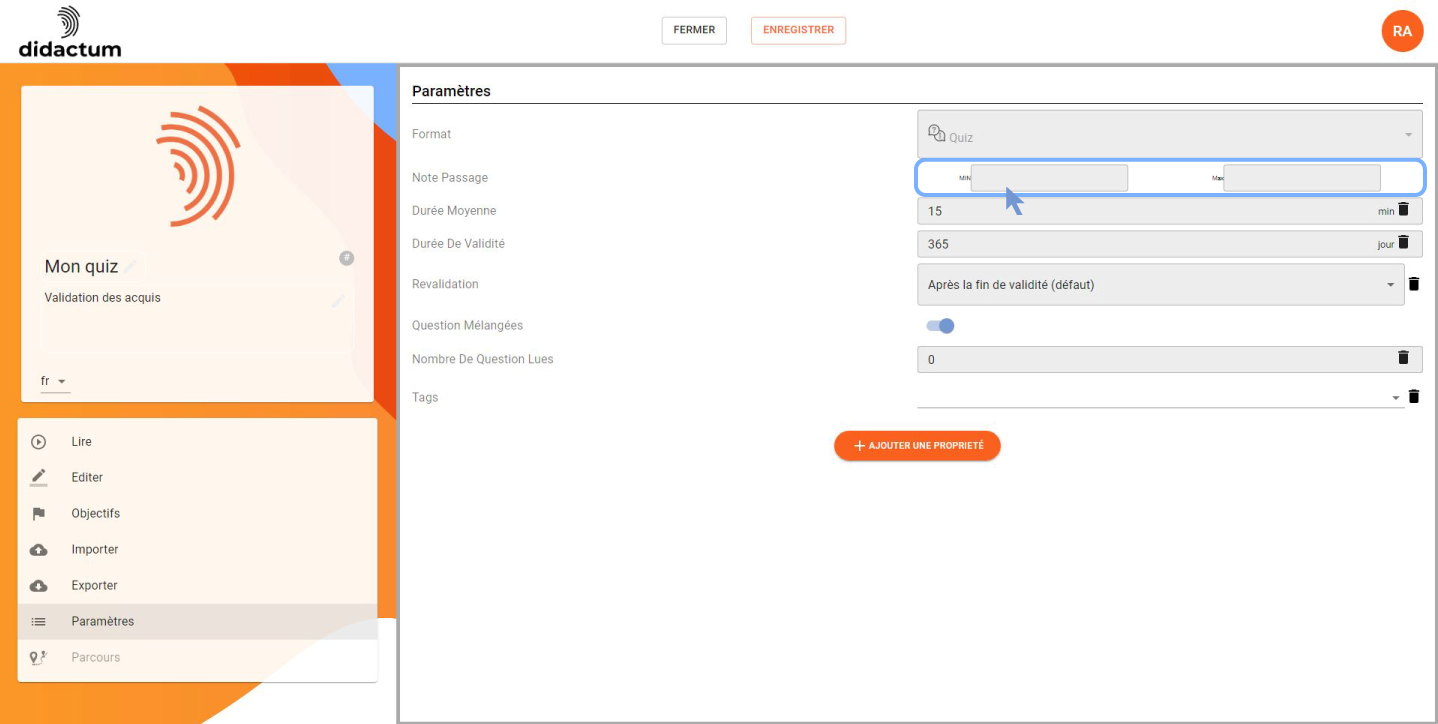Open the Revalidation dropdown
Screen dimensions: 1438x724
1160,284
